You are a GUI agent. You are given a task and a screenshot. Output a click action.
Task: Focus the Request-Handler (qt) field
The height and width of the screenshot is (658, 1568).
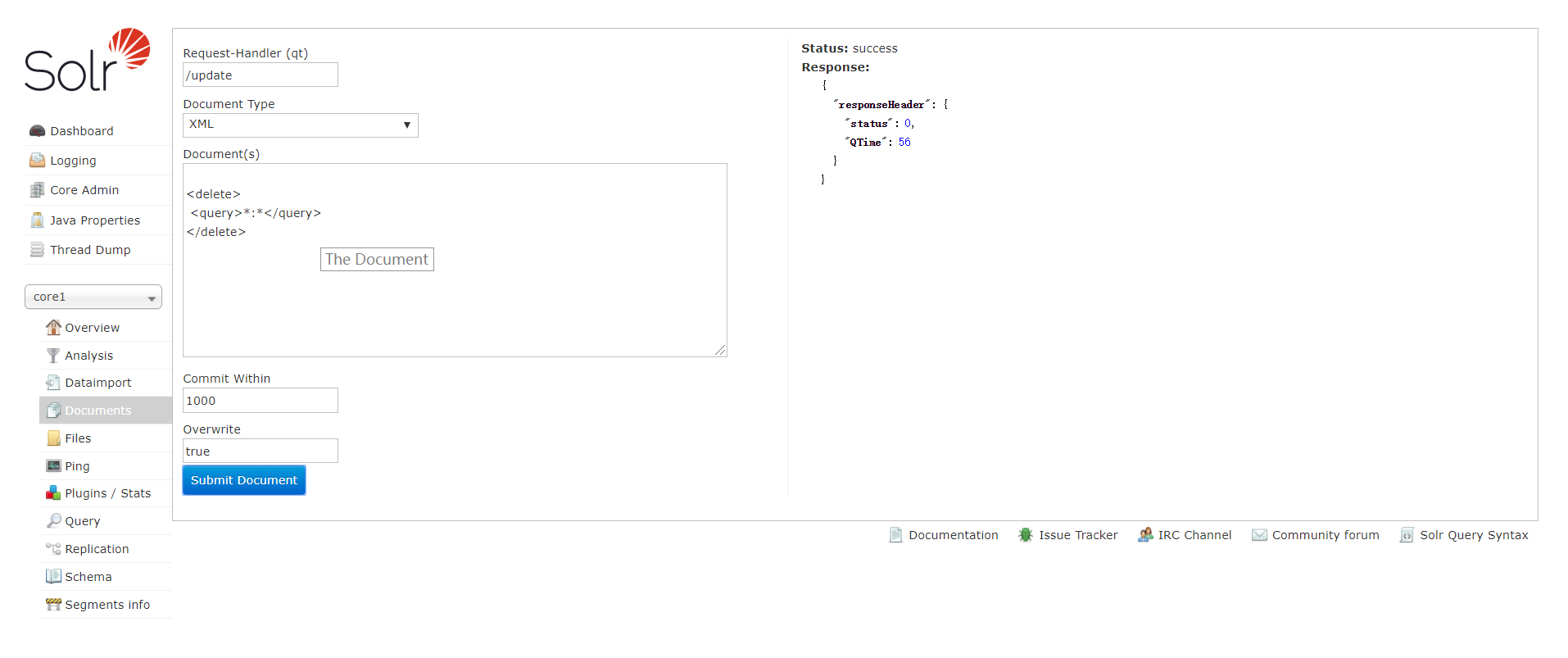click(261, 75)
